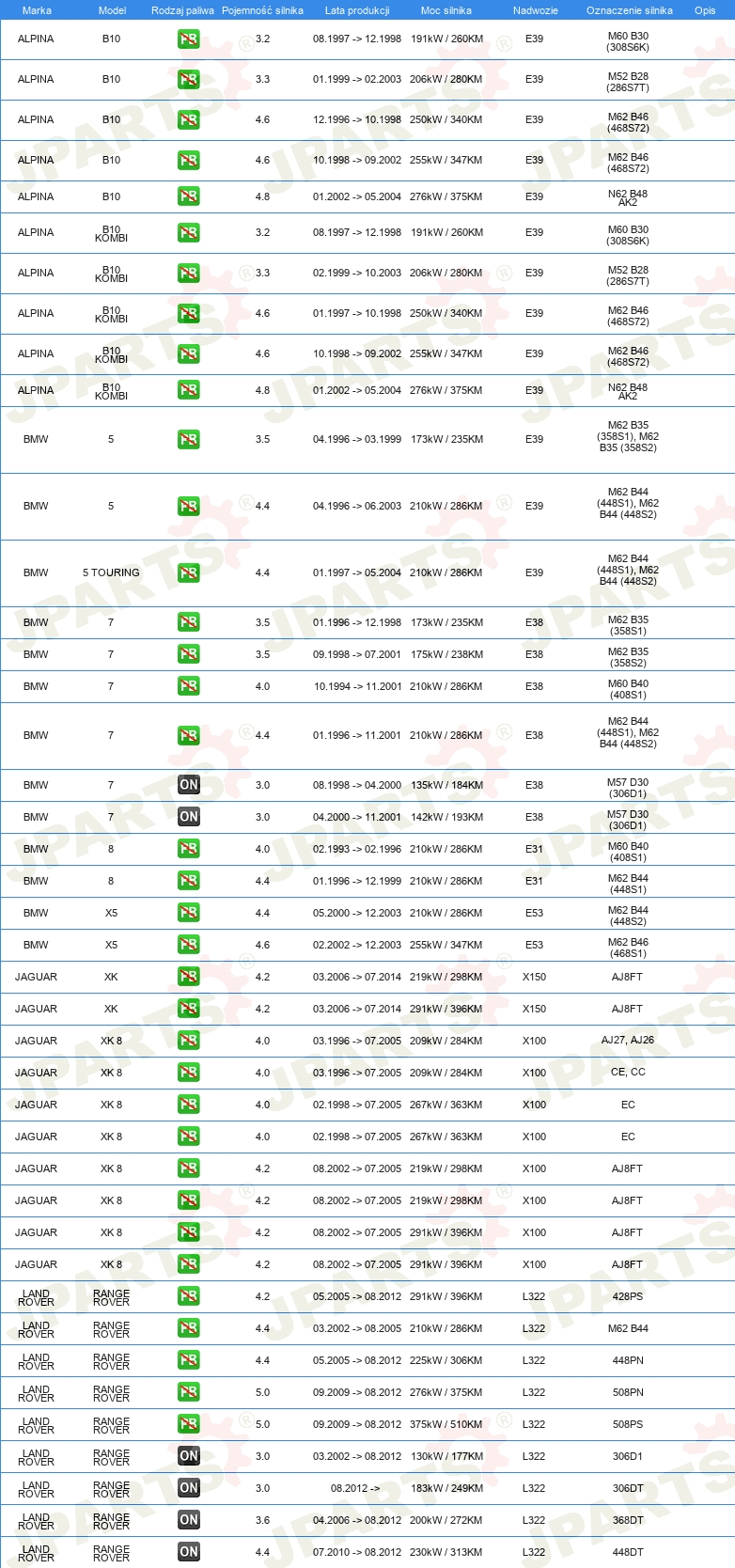Image resolution: width=735 pixels, height=1568 pixels.
Task: Click the Moc silnika column header
Action: click(446, 10)
